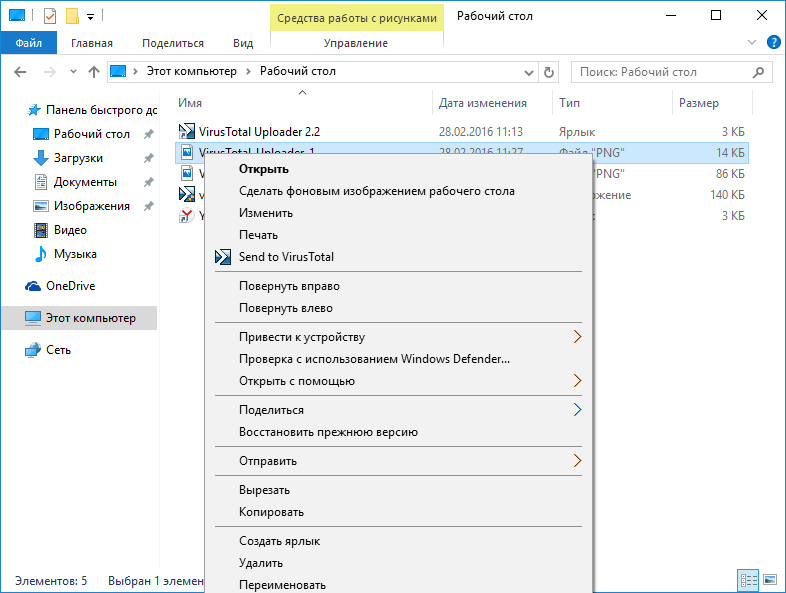Click the search magnifier icon
The height and width of the screenshot is (593, 786).
(758, 72)
